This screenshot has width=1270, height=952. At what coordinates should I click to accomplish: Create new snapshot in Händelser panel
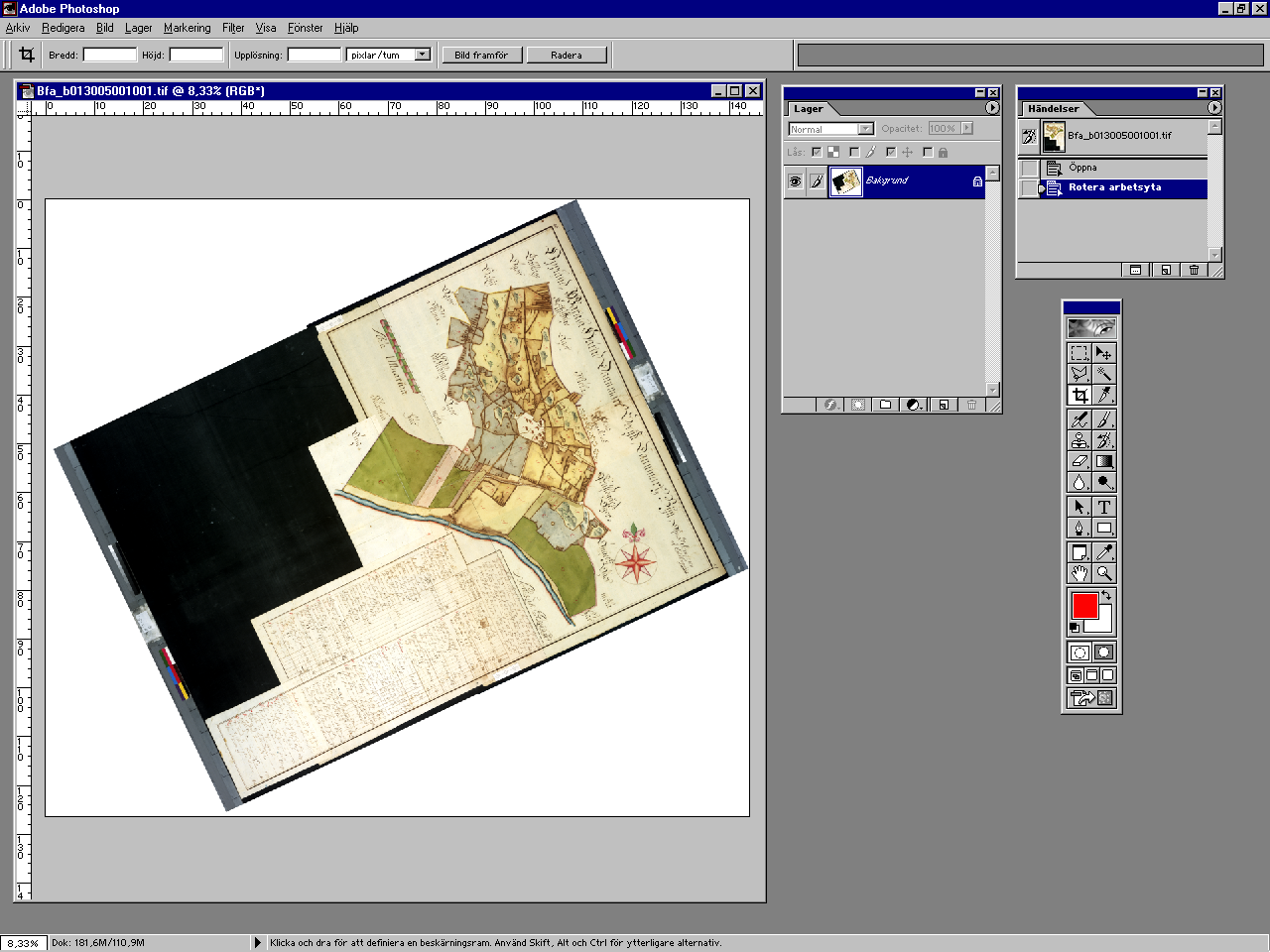1136,270
